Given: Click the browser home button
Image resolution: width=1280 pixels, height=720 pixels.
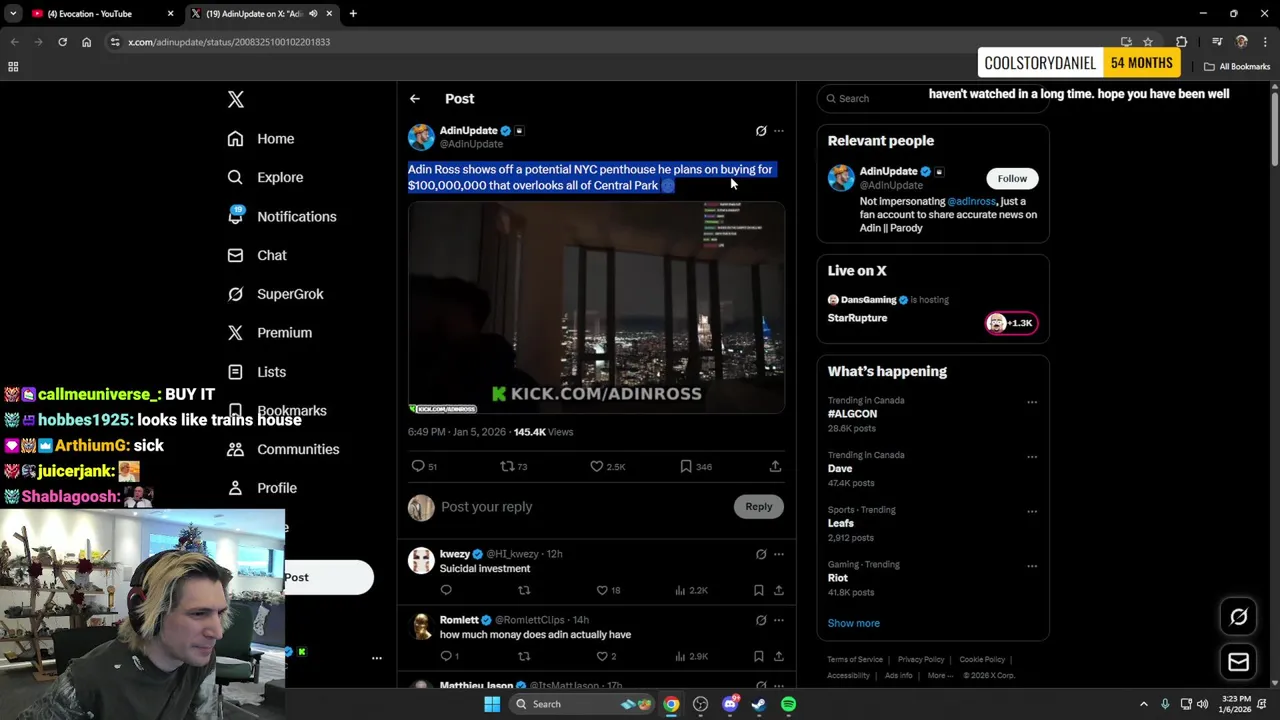Looking at the screenshot, I should [86, 42].
